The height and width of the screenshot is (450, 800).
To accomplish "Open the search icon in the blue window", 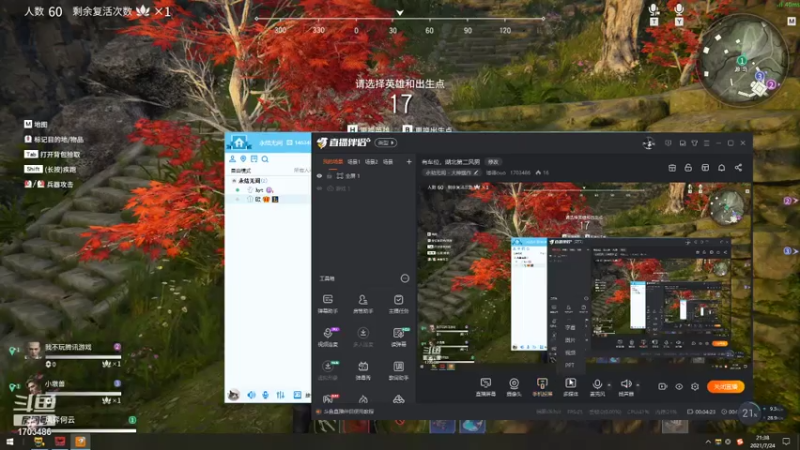I will [265, 159].
